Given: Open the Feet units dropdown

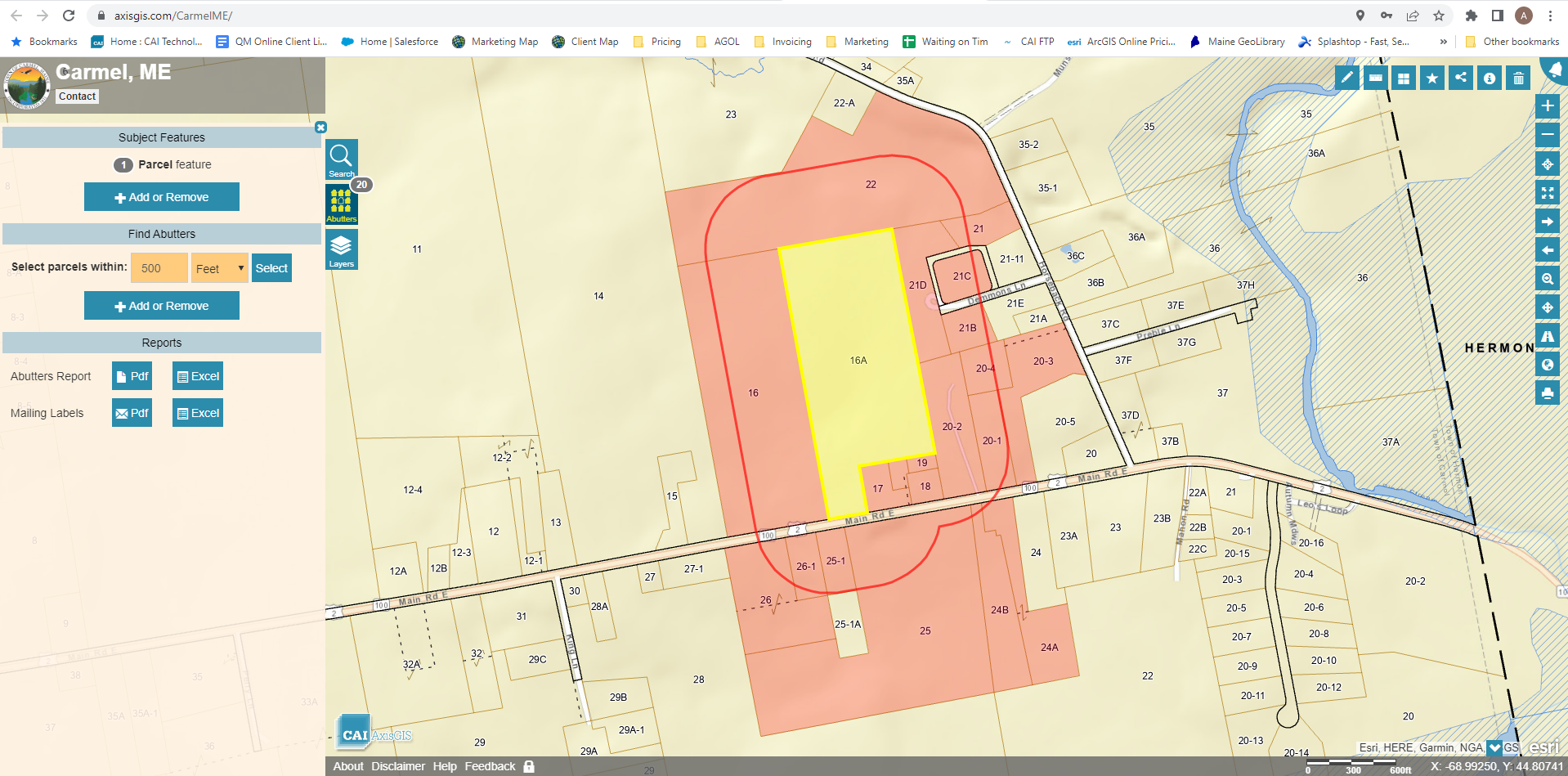Looking at the screenshot, I should 219,267.
